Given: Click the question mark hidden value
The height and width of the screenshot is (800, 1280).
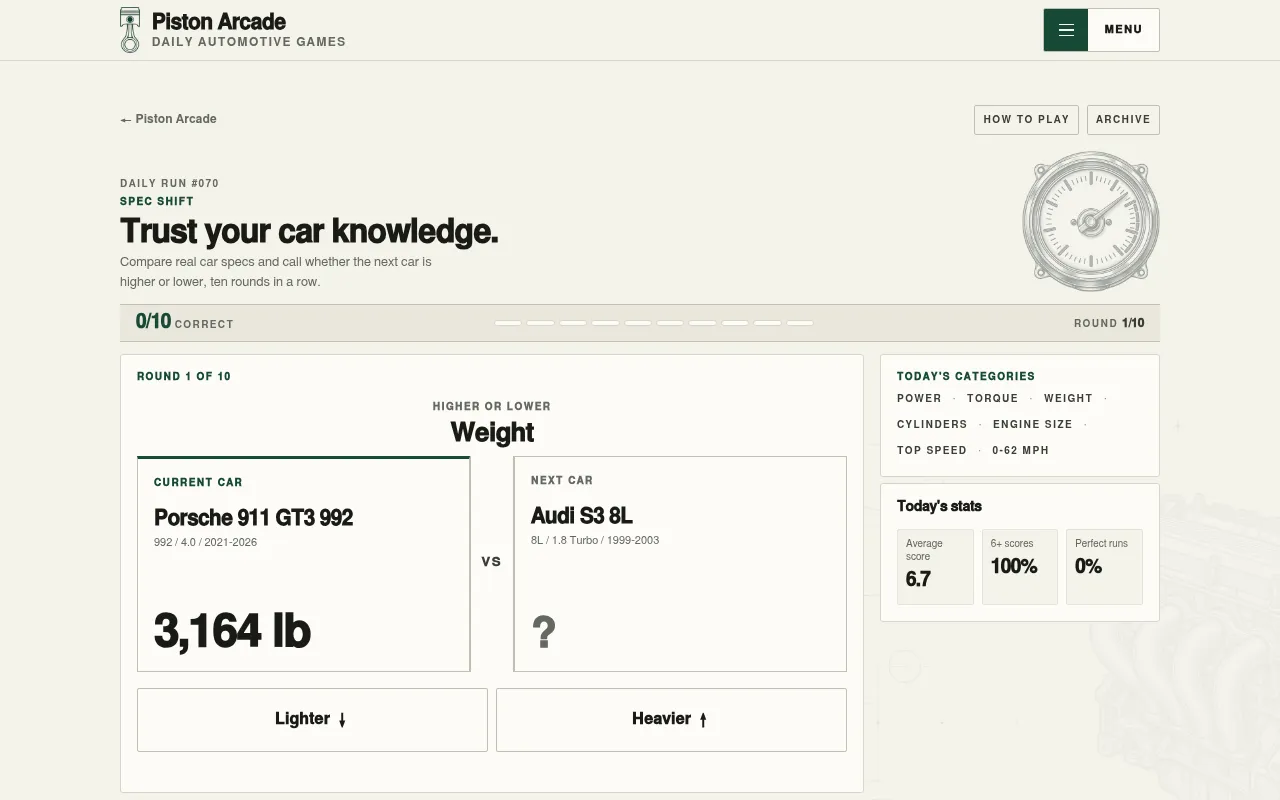Looking at the screenshot, I should pyautogui.click(x=543, y=632).
